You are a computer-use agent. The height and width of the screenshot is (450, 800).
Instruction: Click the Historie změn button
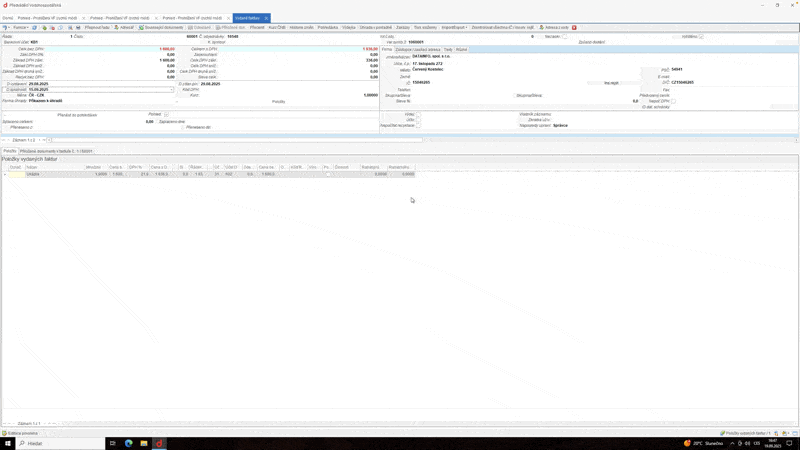301,28
